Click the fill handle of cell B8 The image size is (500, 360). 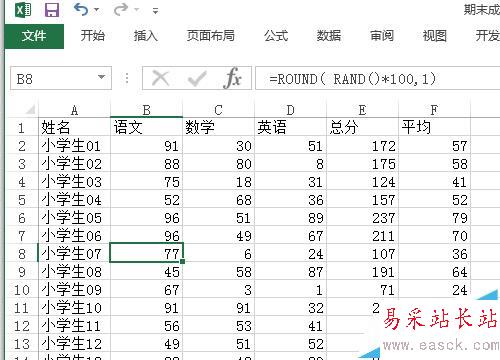click(x=182, y=262)
